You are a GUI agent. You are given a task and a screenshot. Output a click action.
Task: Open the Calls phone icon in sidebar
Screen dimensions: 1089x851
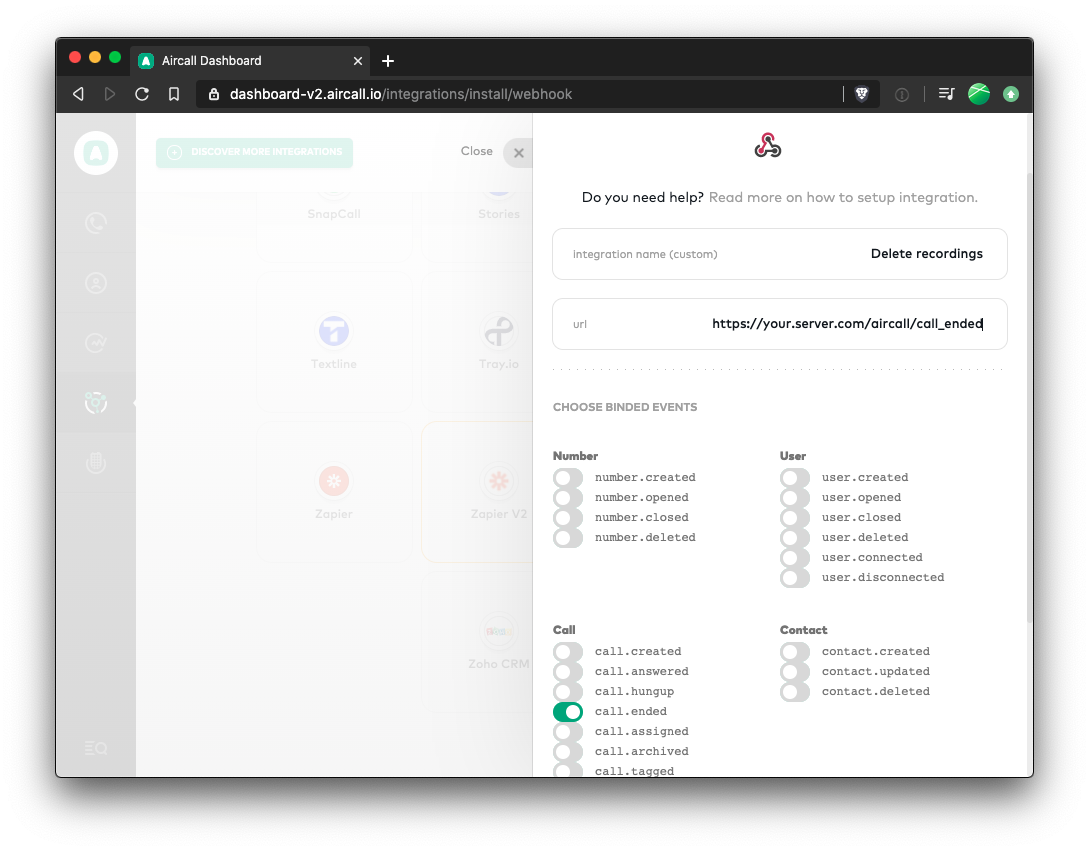[x=95, y=222]
